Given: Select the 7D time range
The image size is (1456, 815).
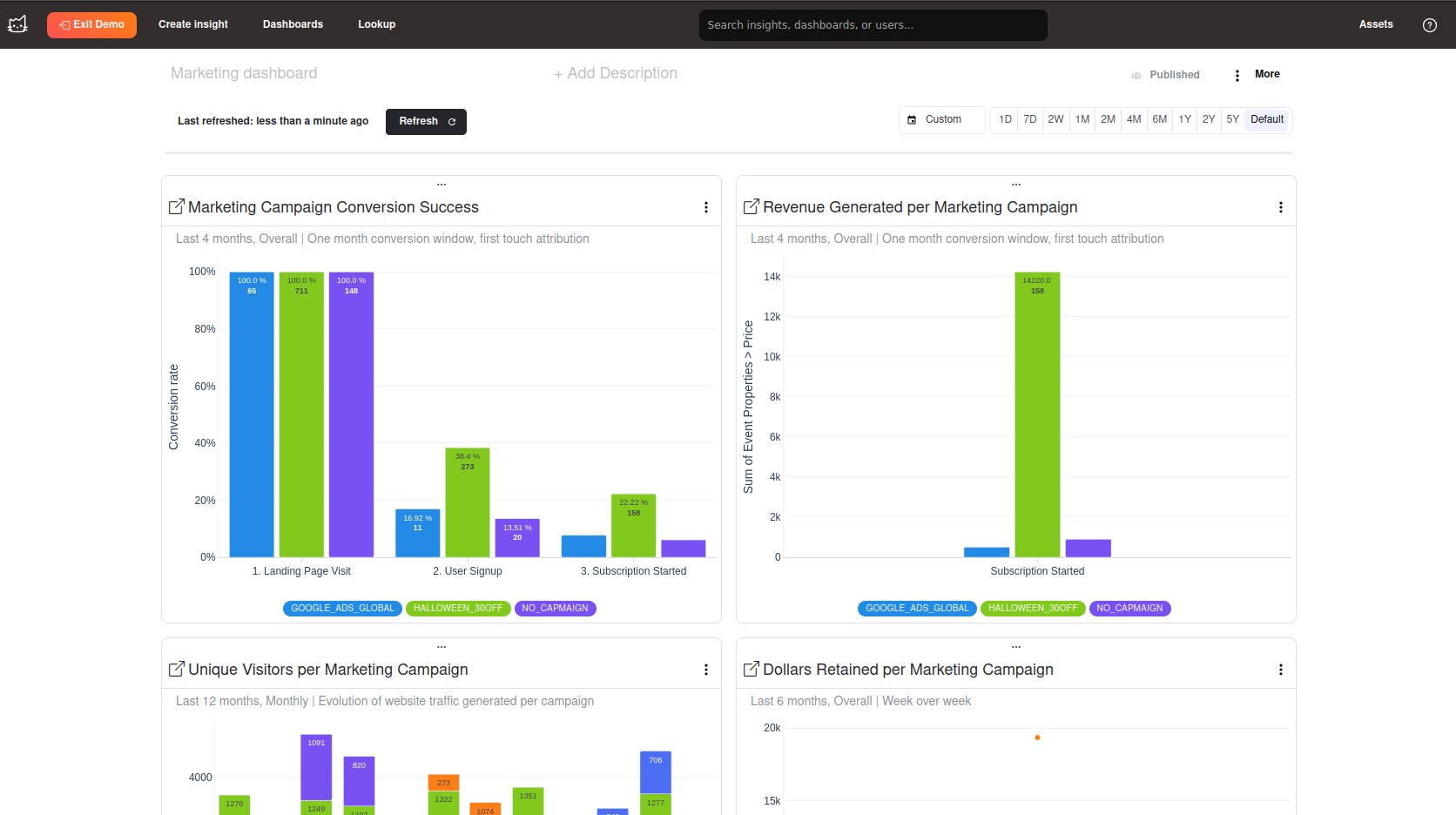Looking at the screenshot, I should pyautogui.click(x=1029, y=119).
